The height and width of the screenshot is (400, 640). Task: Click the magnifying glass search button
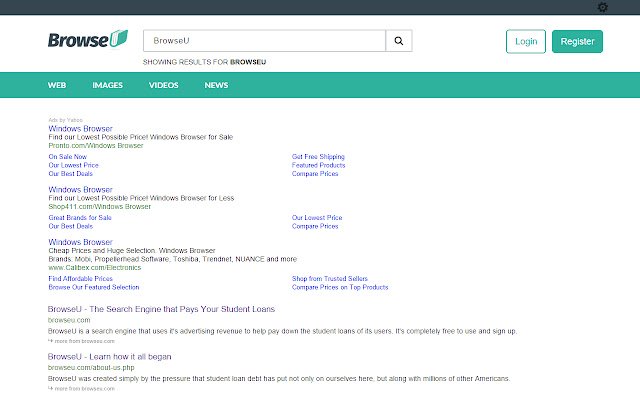pos(399,41)
